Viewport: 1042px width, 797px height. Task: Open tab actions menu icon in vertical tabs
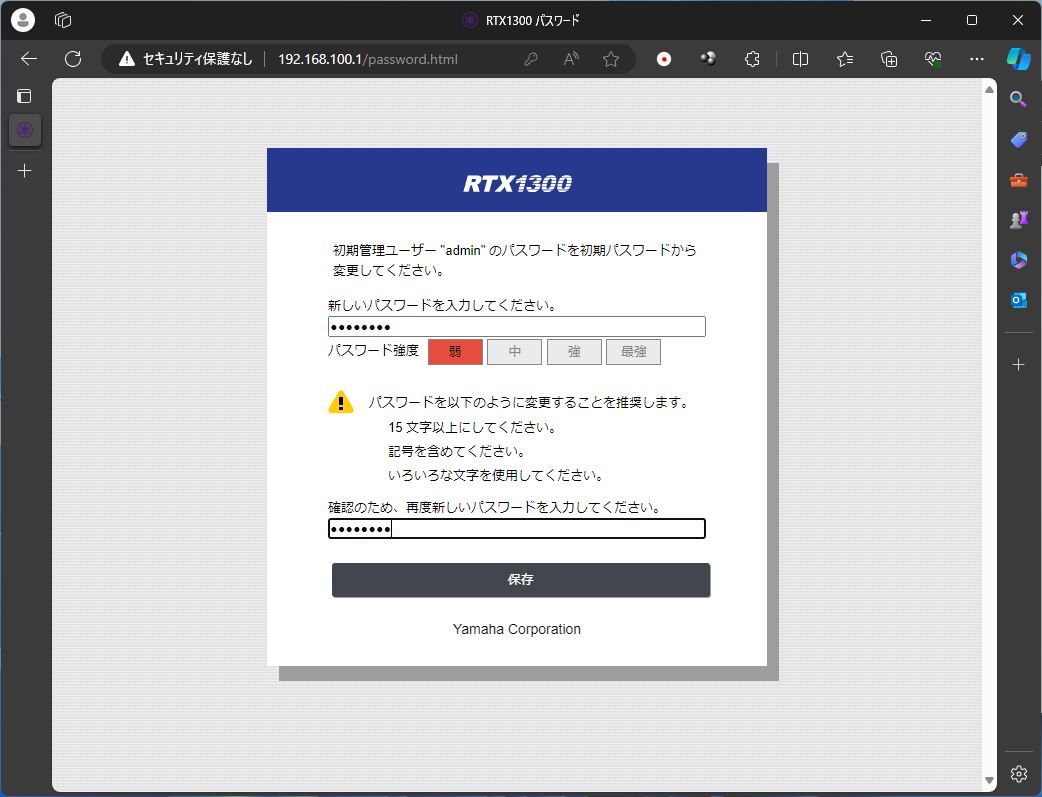tap(24, 96)
